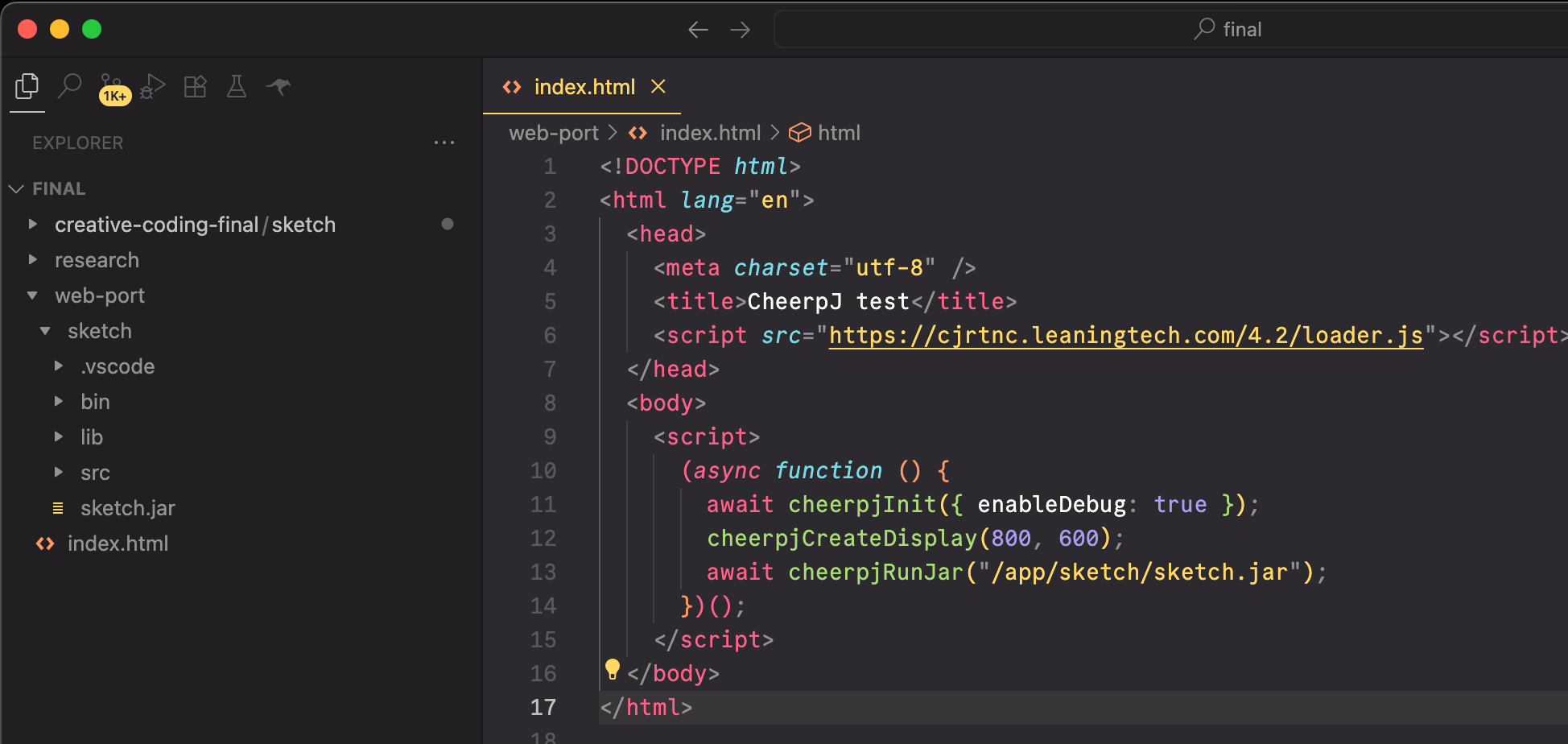Image resolution: width=1568 pixels, height=744 pixels.
Task: Collapse the sketch folder under web-port
Action: tap(100, 331)
